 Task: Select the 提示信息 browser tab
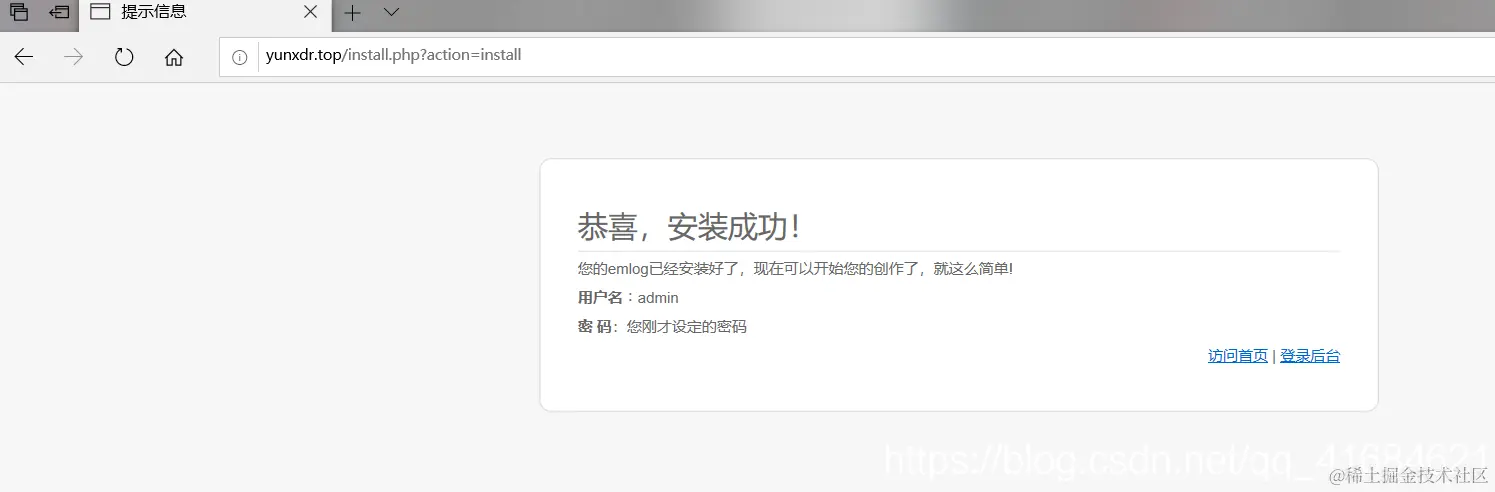pos(205,14)
